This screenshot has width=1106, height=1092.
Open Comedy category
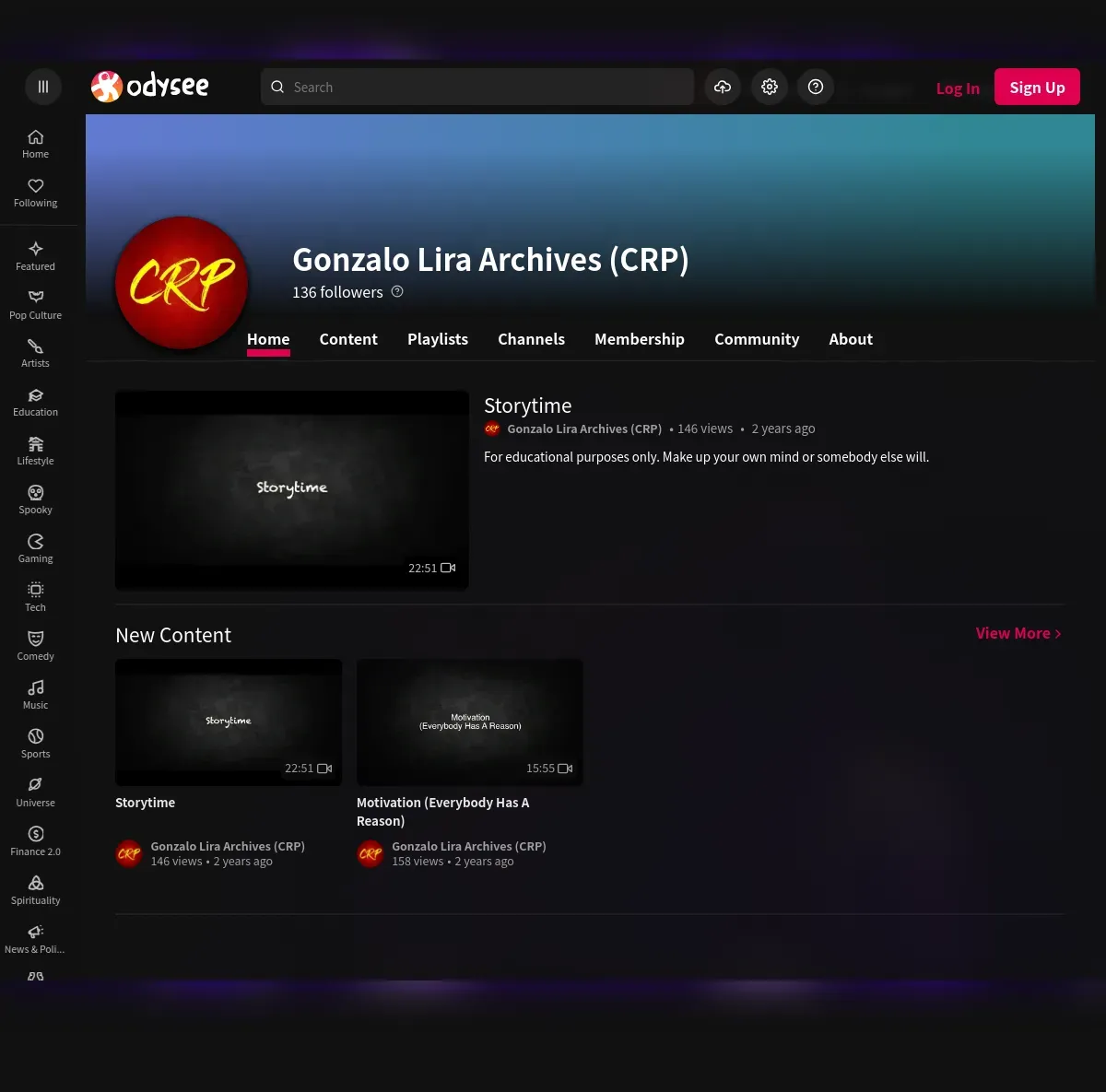(36, 646)
